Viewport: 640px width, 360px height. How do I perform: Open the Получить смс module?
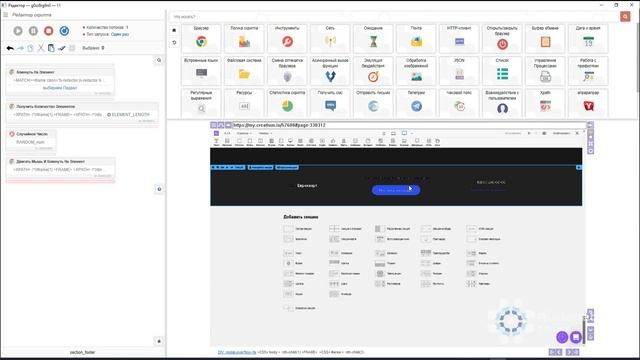click(x=330, y=103)
